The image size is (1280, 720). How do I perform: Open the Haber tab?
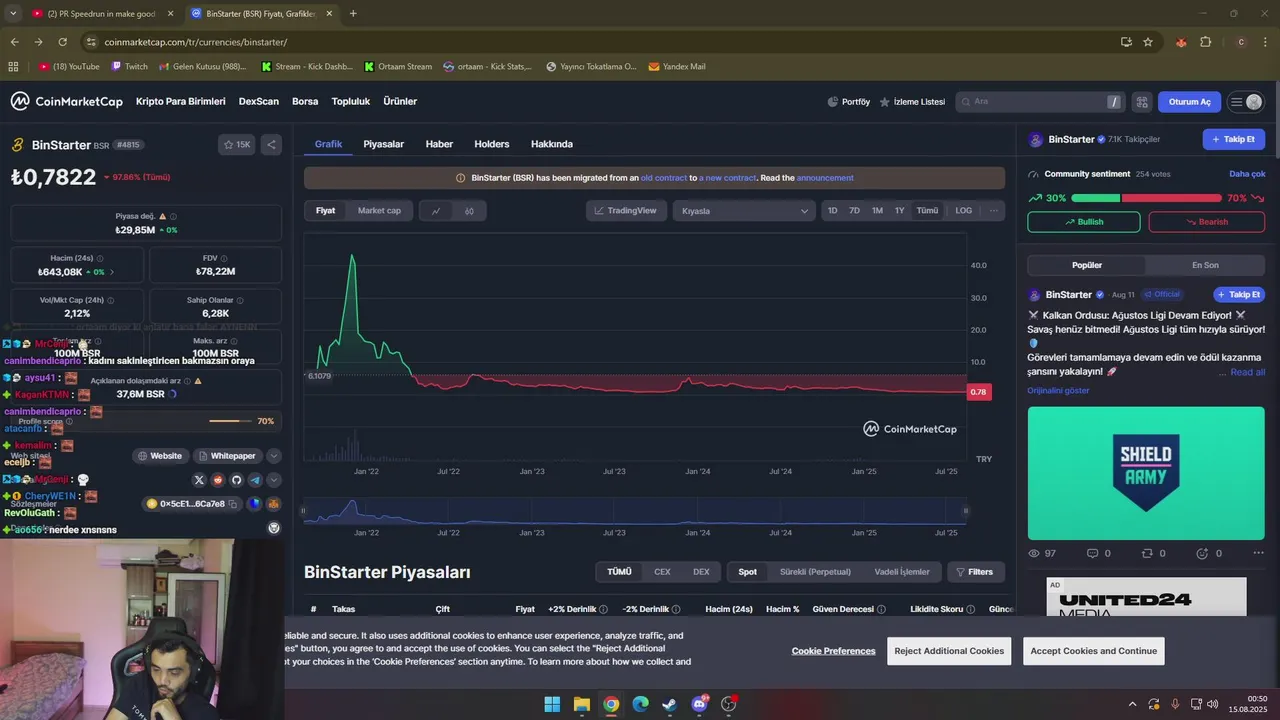(439, 144)
